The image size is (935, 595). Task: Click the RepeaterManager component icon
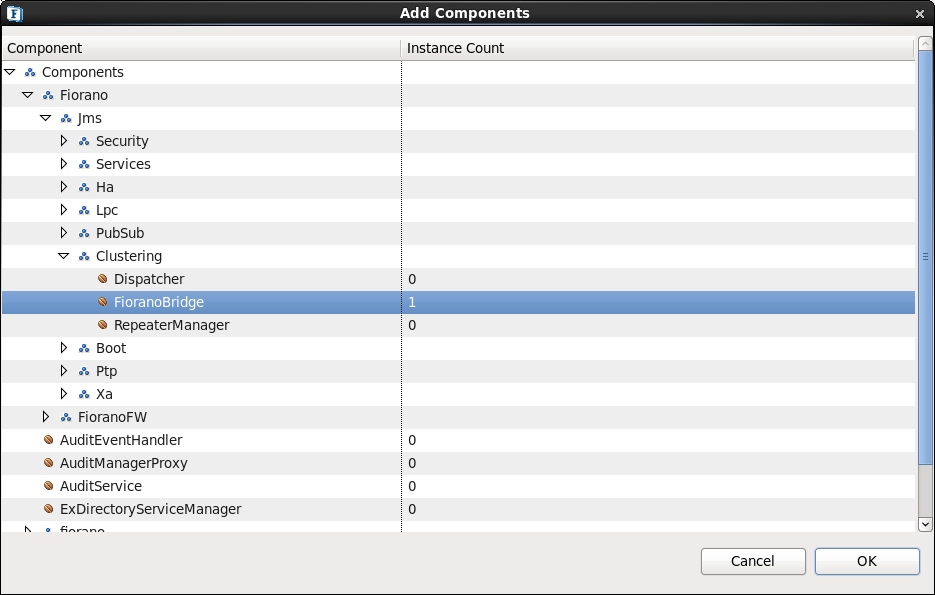point(103,325)
